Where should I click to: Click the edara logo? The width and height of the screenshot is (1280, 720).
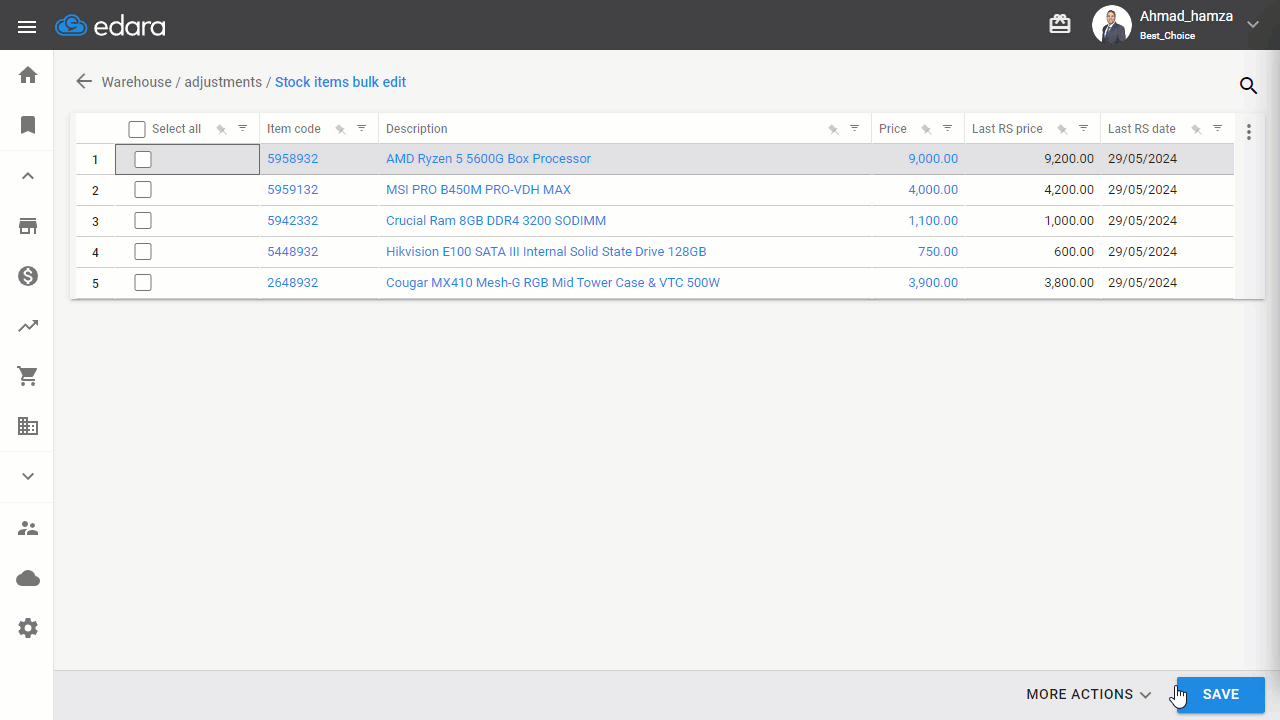(x=111, y=25)
